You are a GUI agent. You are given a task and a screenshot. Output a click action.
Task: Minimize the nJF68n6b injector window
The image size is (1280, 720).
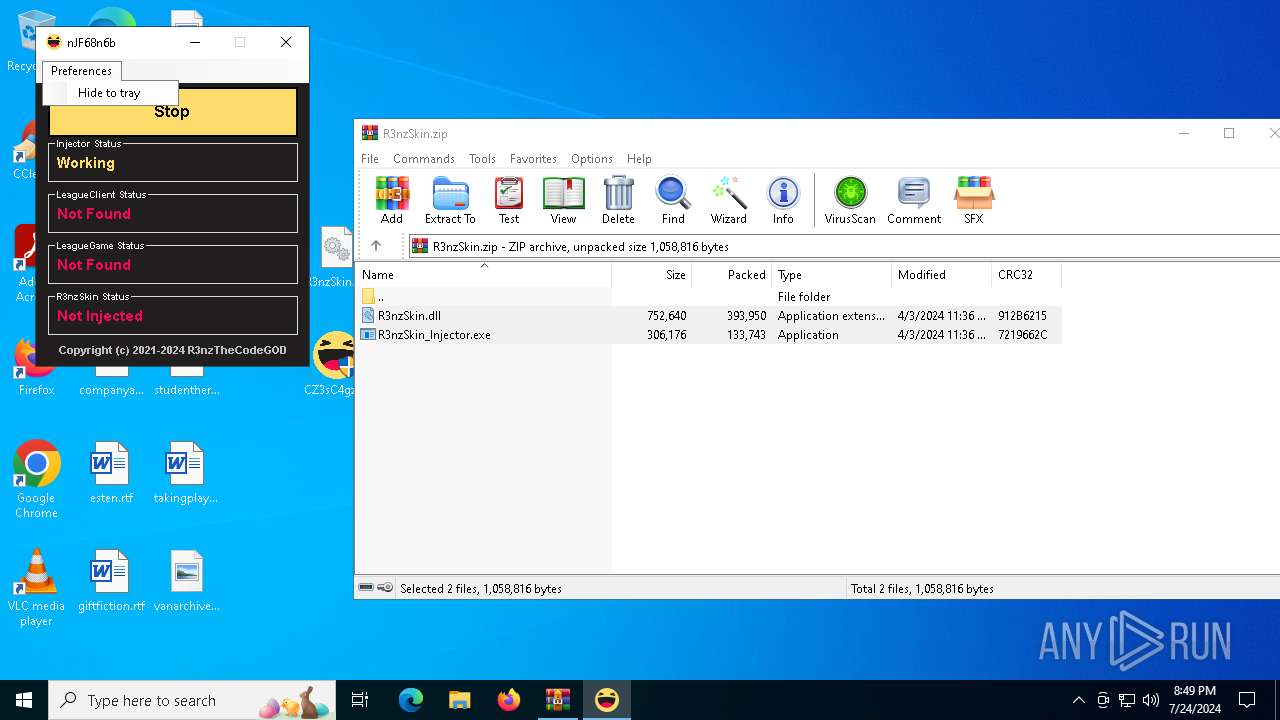(x=195, y=42)
